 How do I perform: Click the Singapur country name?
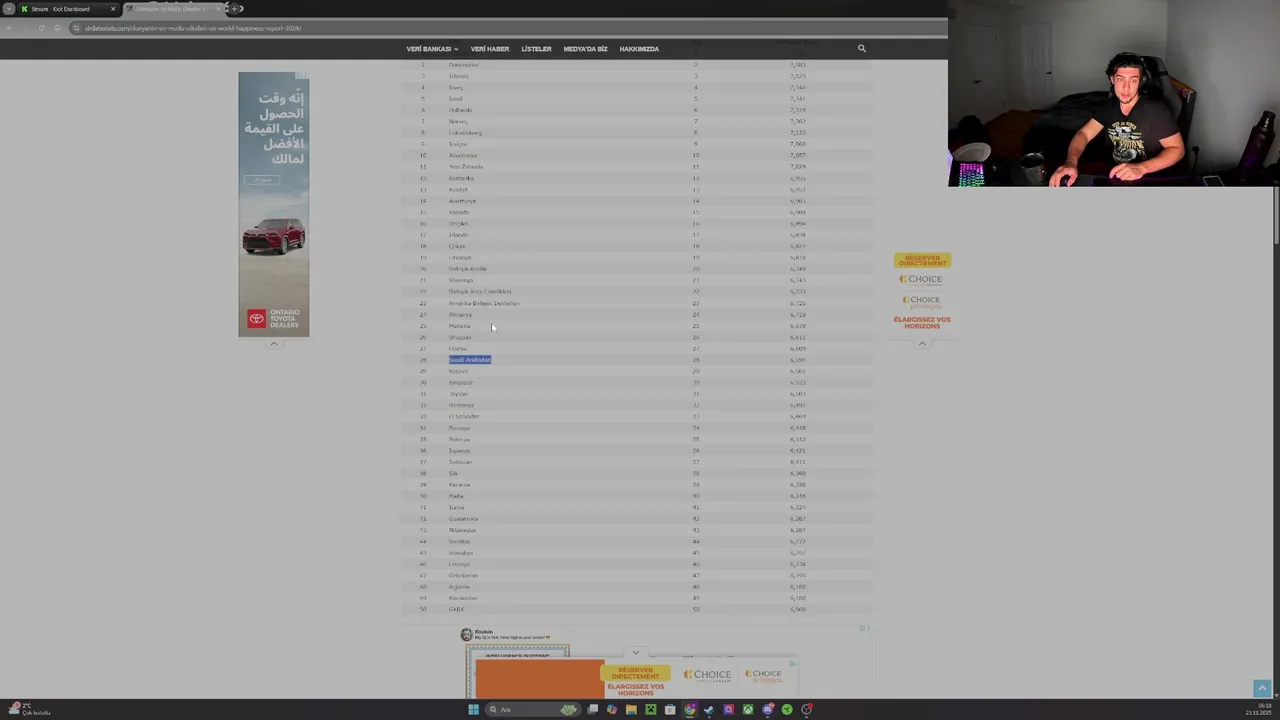point(460,382)
